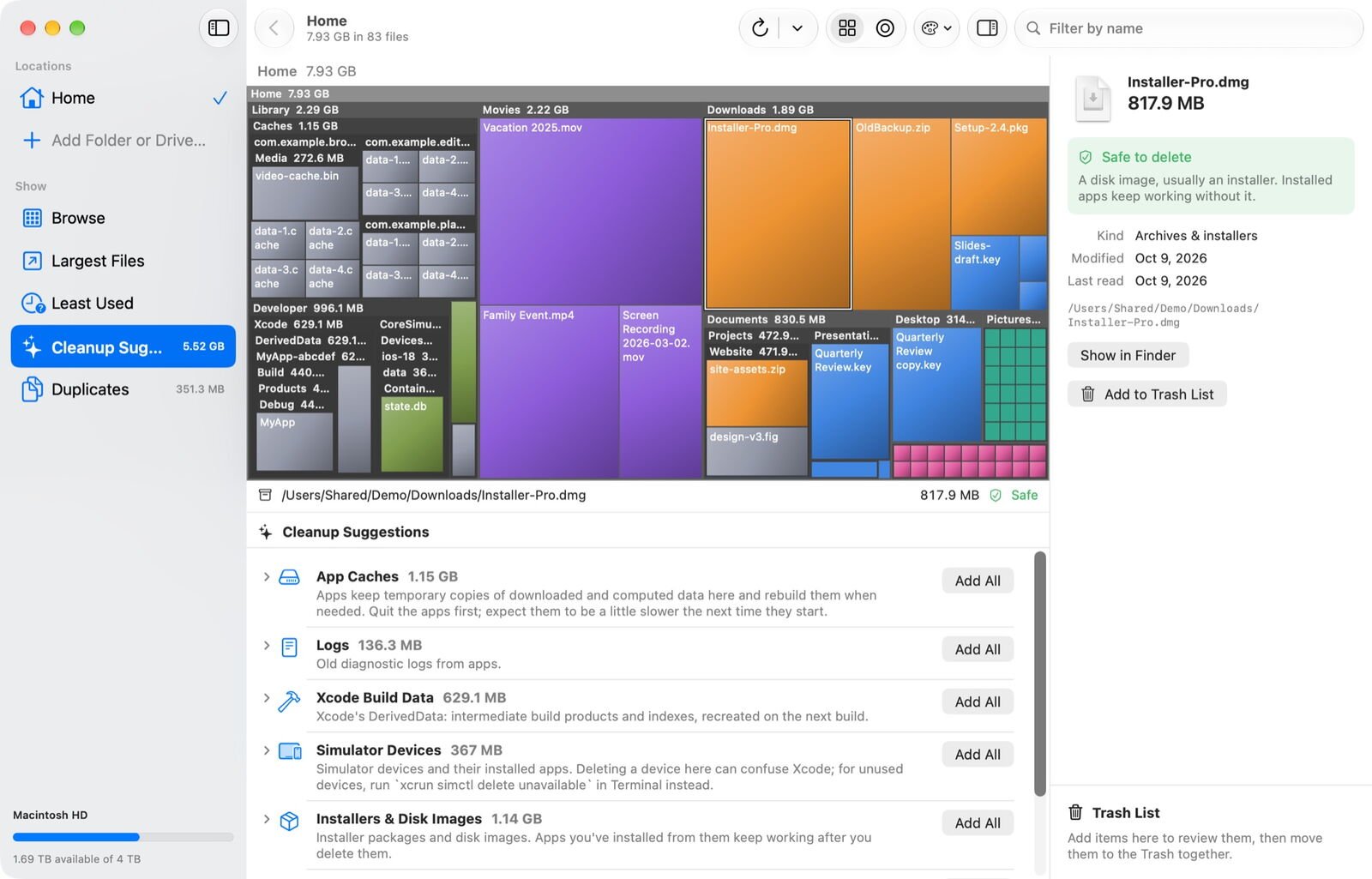Switch to sunburst ring view icon
1372x879 pixels.
(x=885, y=28)
